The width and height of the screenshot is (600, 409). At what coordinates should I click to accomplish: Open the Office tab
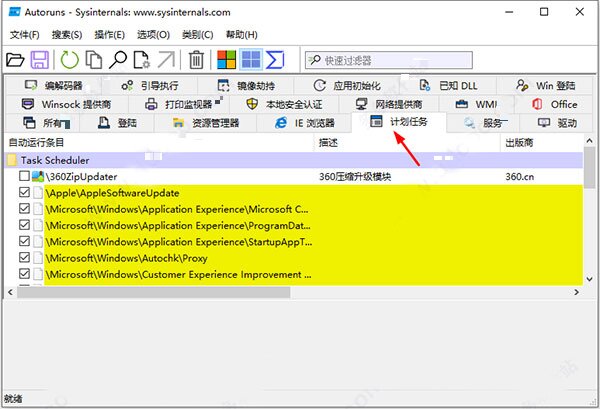(554, 104)
